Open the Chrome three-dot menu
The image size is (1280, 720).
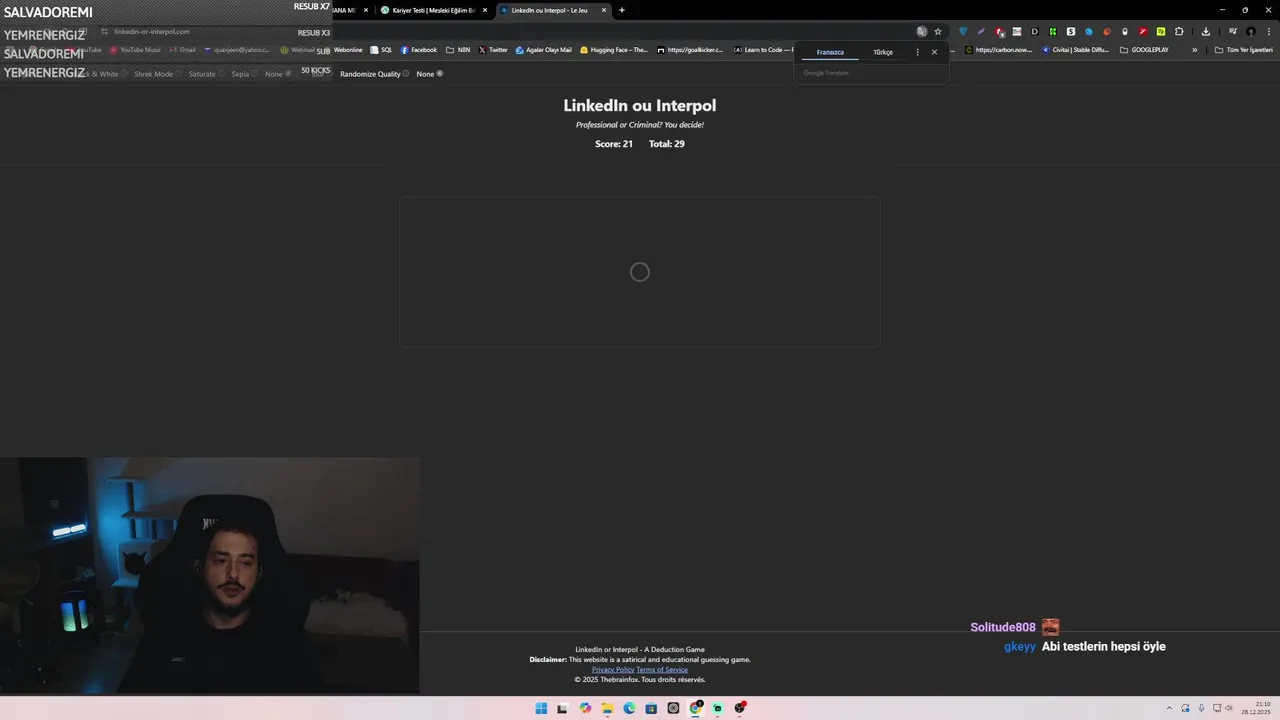click(1268, 31)
